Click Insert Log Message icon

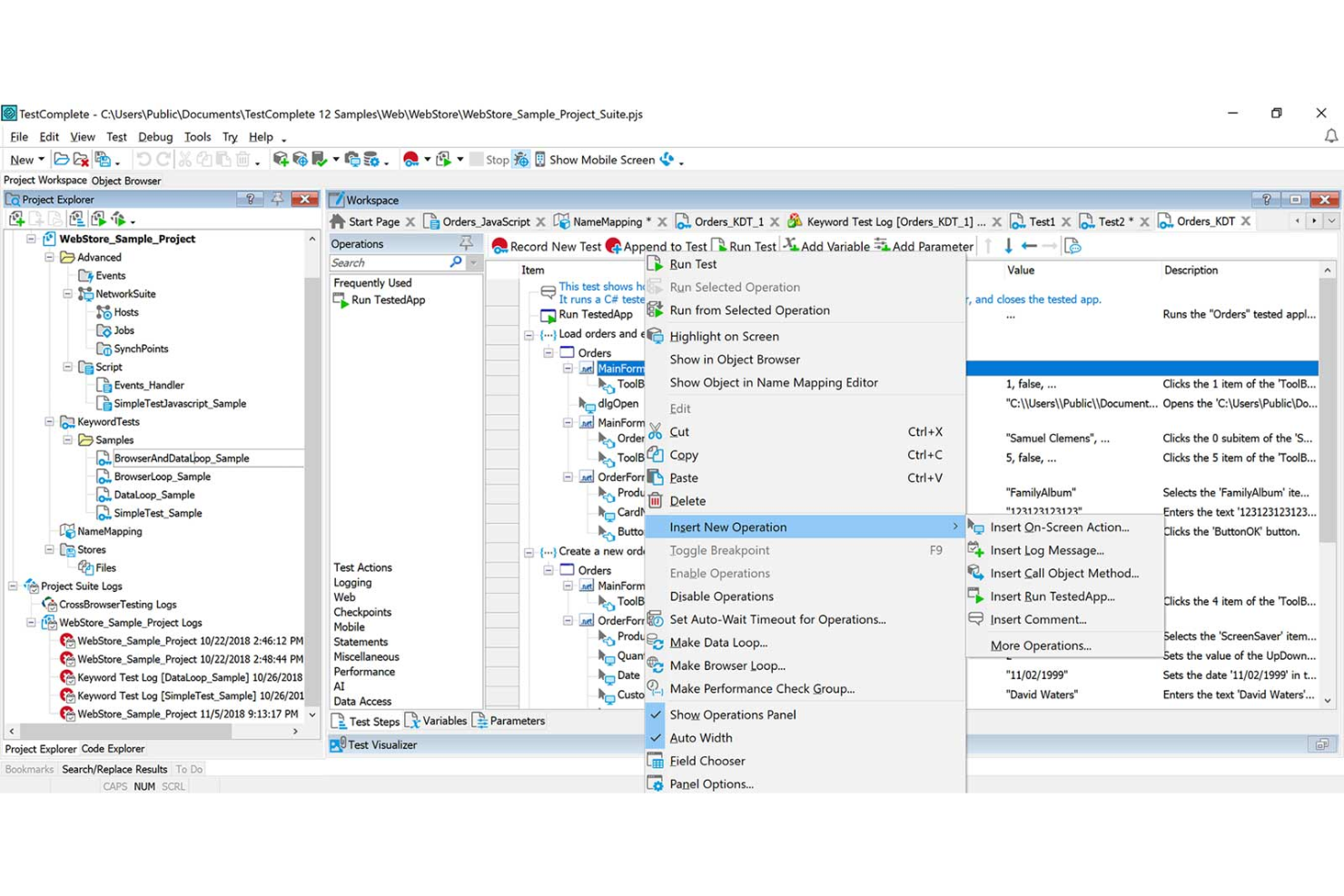pos(976,550)
